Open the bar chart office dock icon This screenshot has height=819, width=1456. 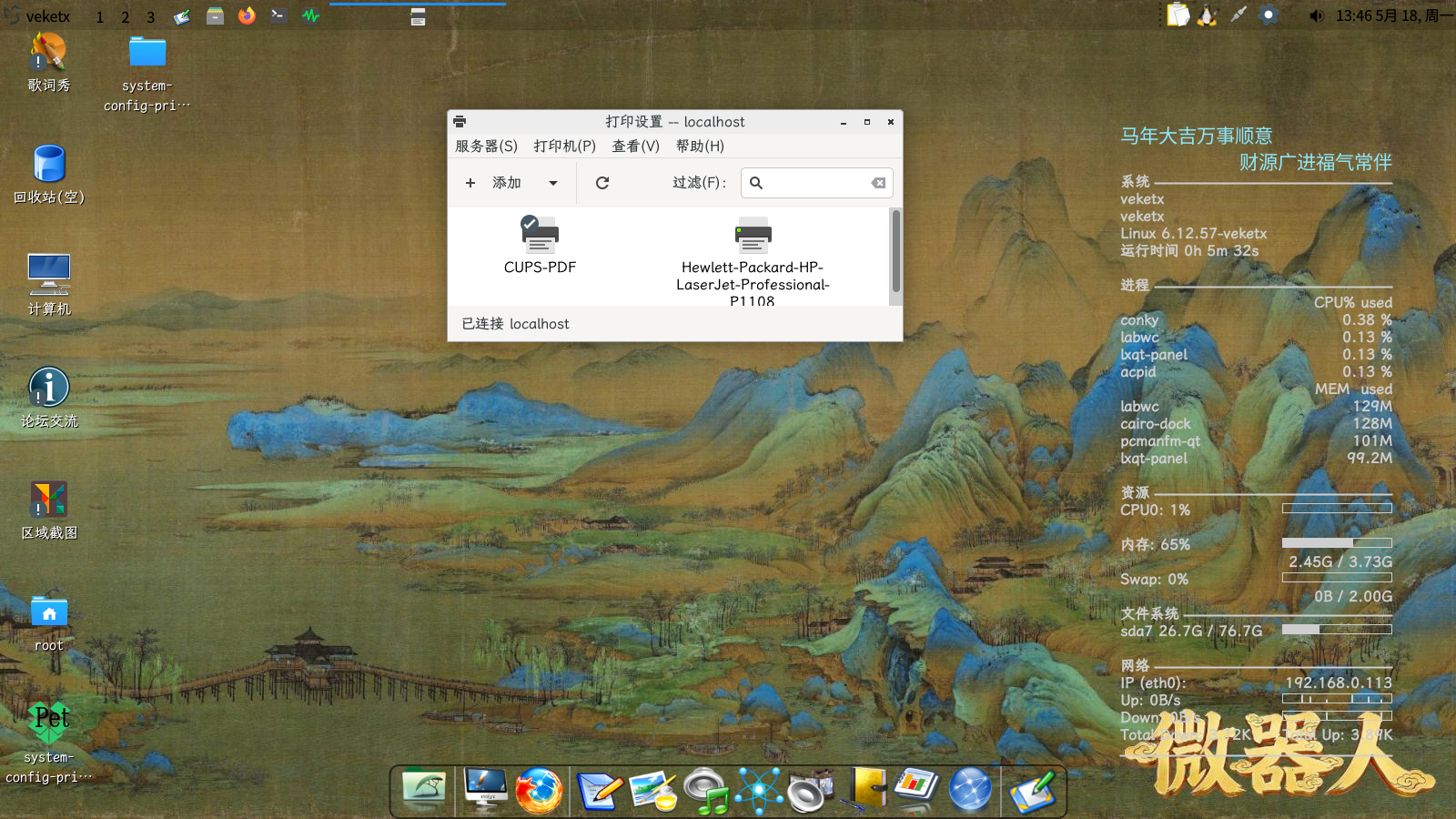tap(916, 786)
